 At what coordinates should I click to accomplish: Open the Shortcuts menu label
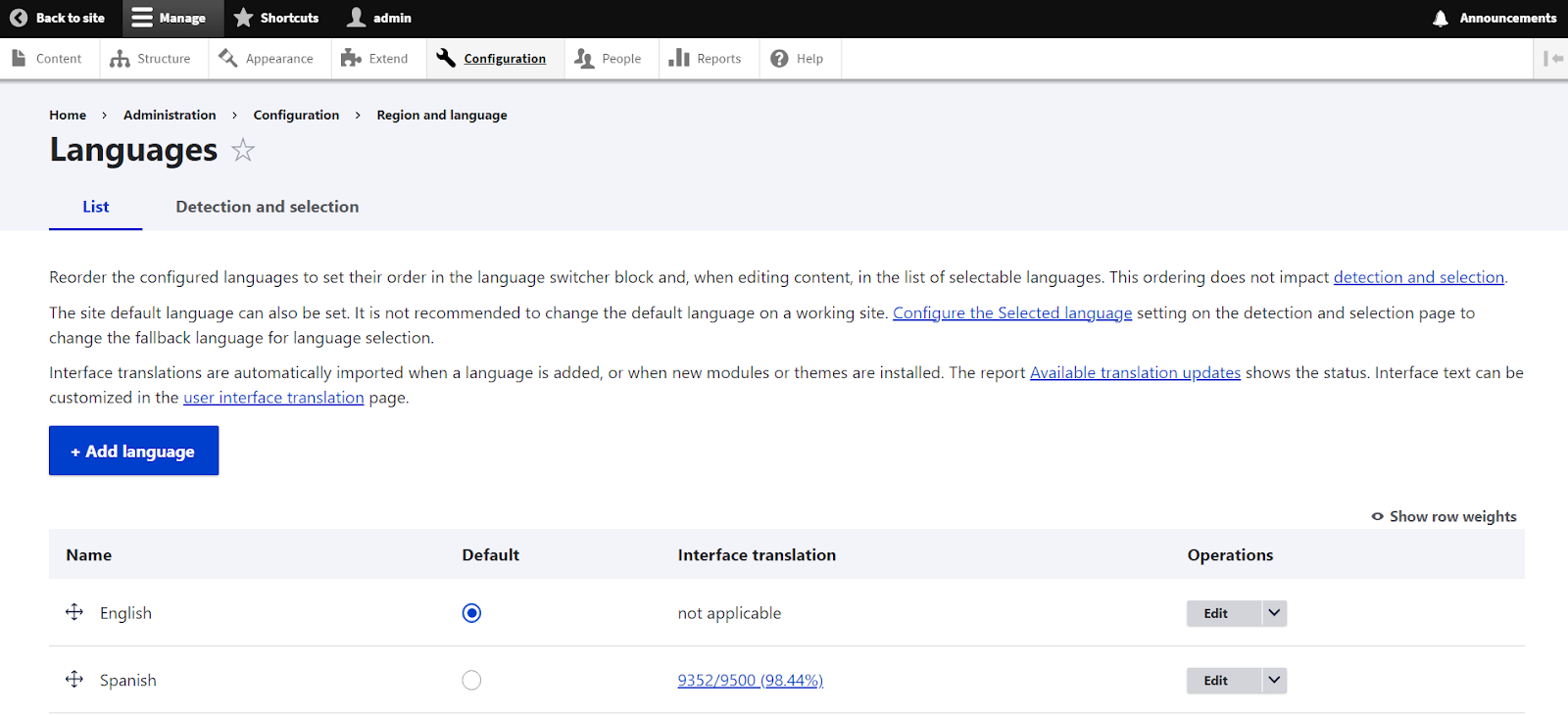289,18
